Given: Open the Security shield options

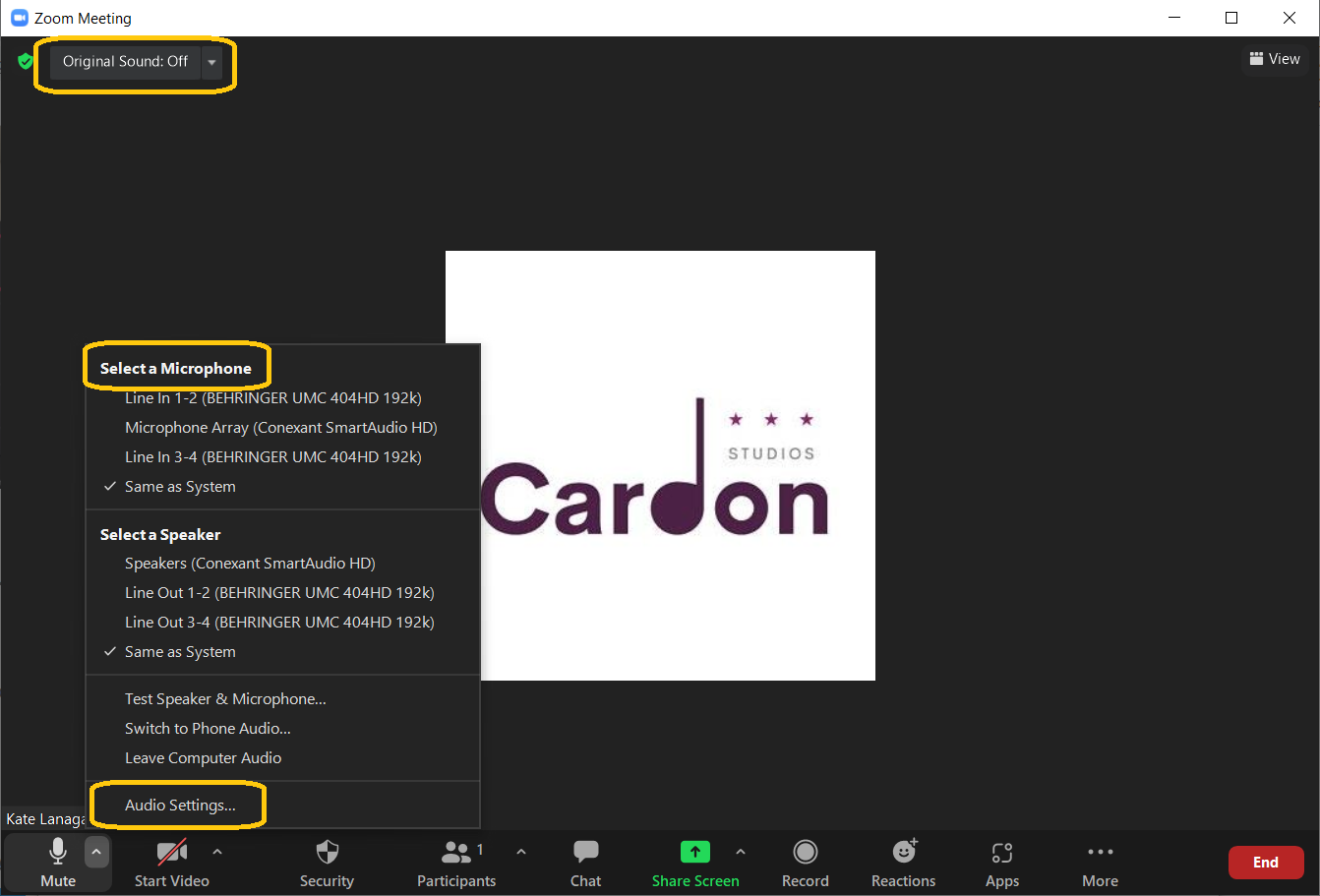Looking at the screenshot, I should [327, 852].
